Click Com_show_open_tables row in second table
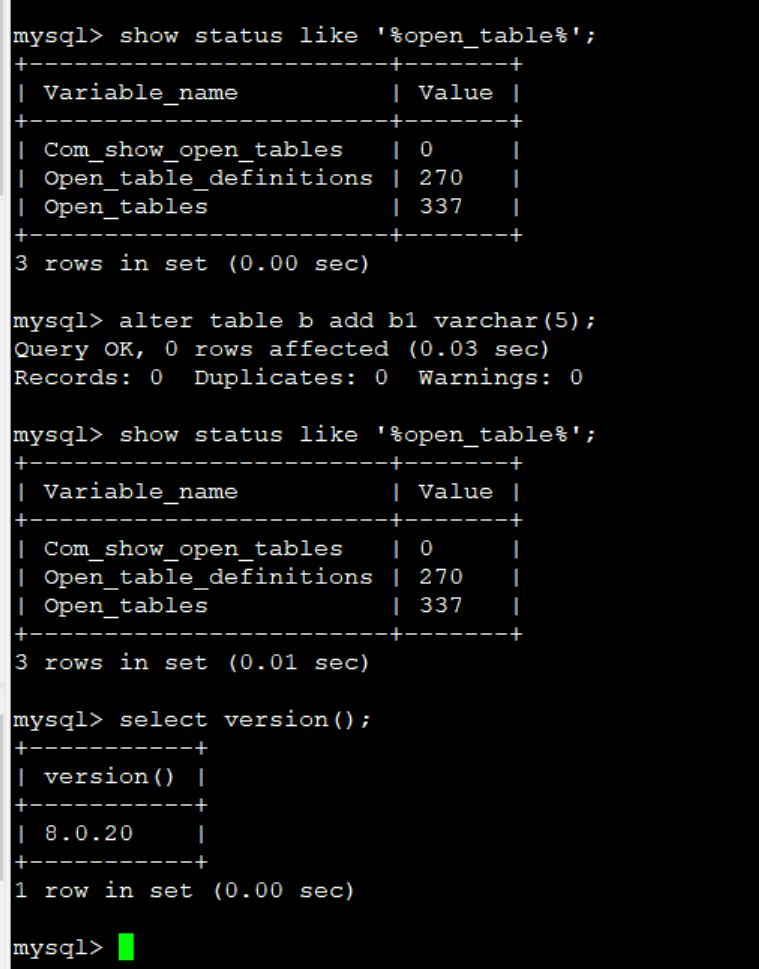This screenshot has width=759, height=969. click(x=268, y=549)
